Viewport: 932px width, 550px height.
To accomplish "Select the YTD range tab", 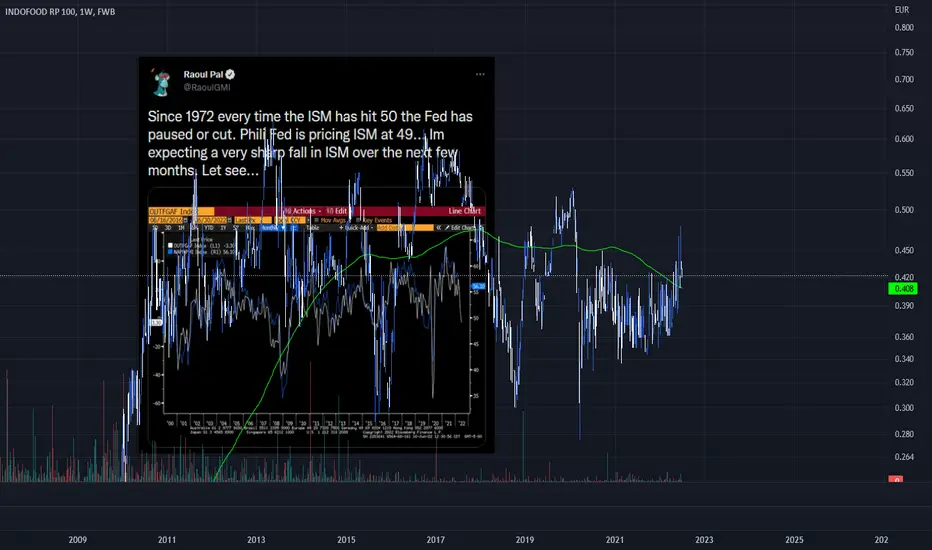I will click(x=209, y=228).
